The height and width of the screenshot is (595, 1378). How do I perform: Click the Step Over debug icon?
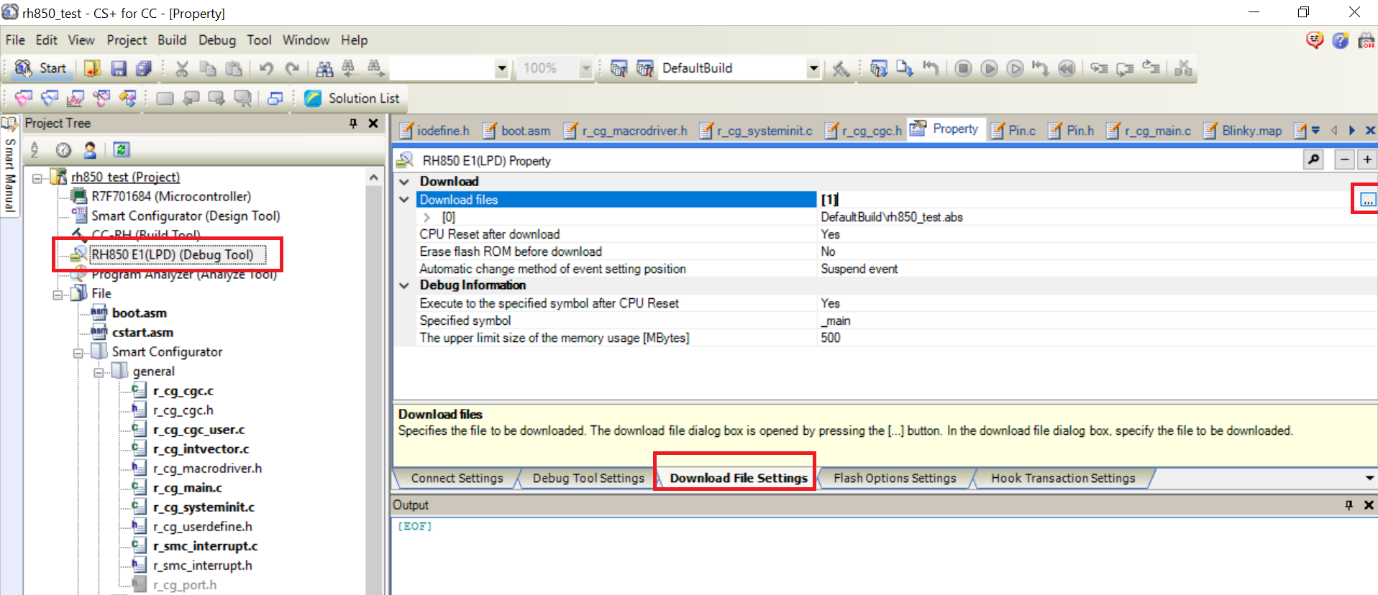(1125, 69)
